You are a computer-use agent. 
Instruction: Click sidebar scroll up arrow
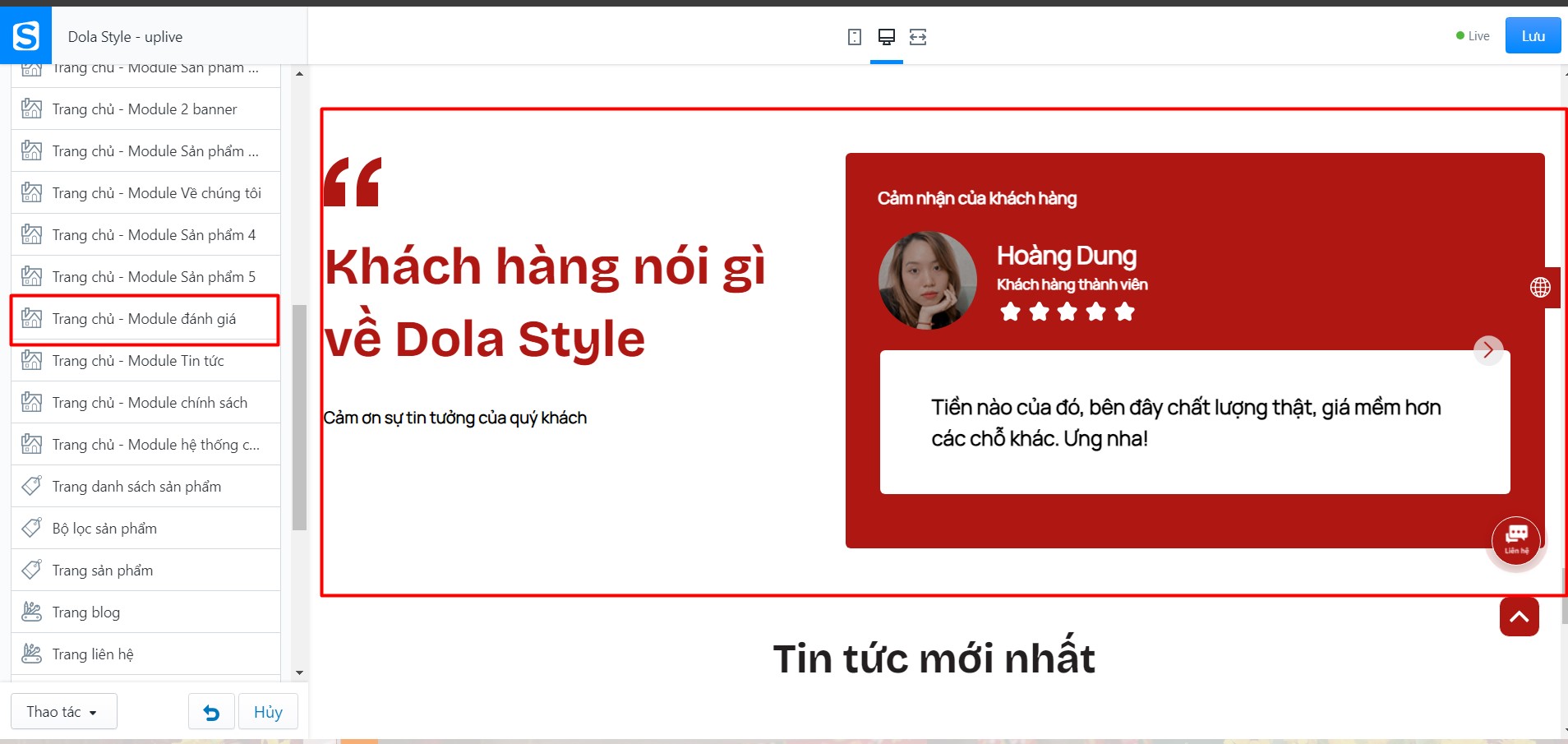click(x=299, y=74)
